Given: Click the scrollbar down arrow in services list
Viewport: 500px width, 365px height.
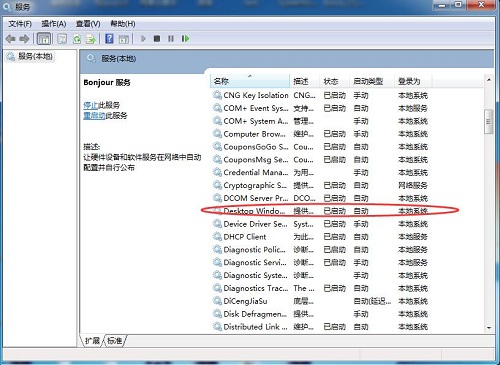Looking at the screenshot, I should pyautogui.click(x=489, y=328).
